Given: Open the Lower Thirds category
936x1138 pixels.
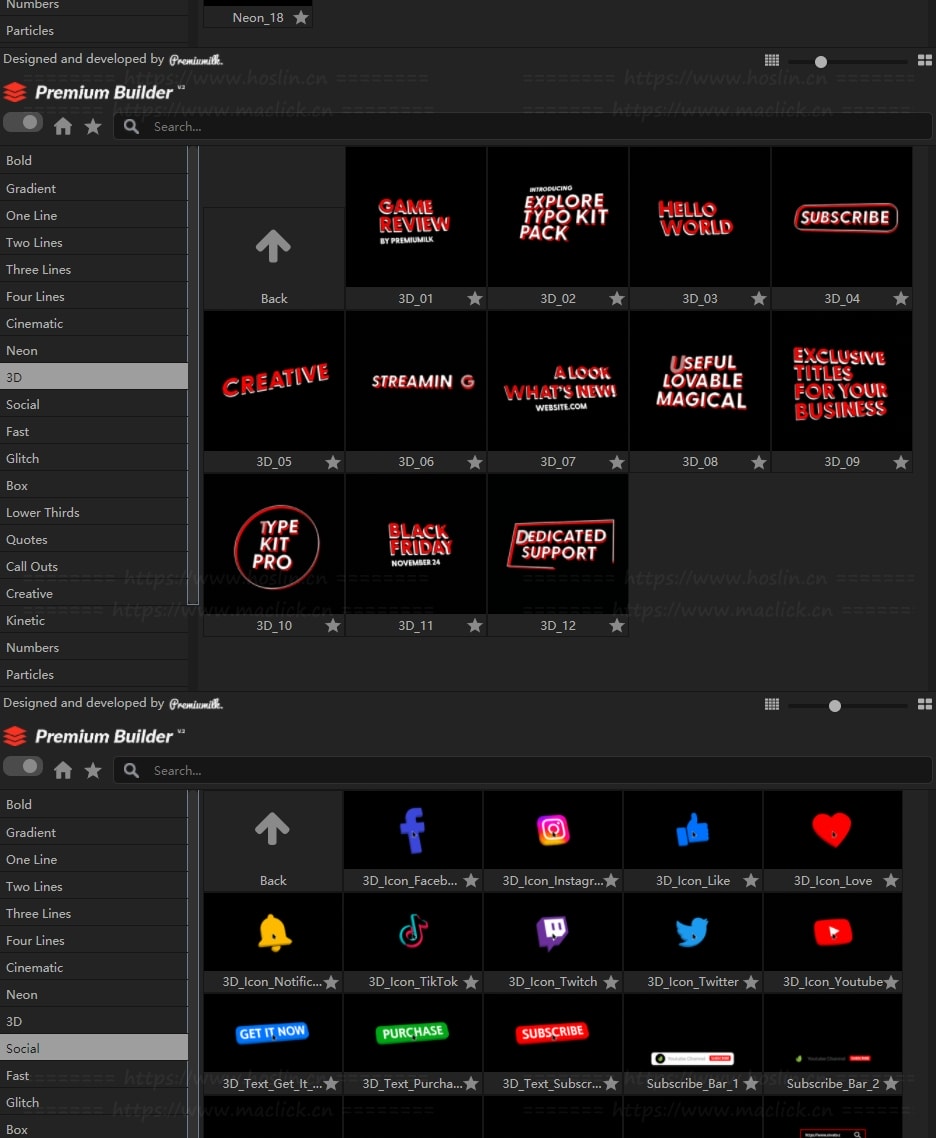Looking at the screenshot, I should click(94, 512).
